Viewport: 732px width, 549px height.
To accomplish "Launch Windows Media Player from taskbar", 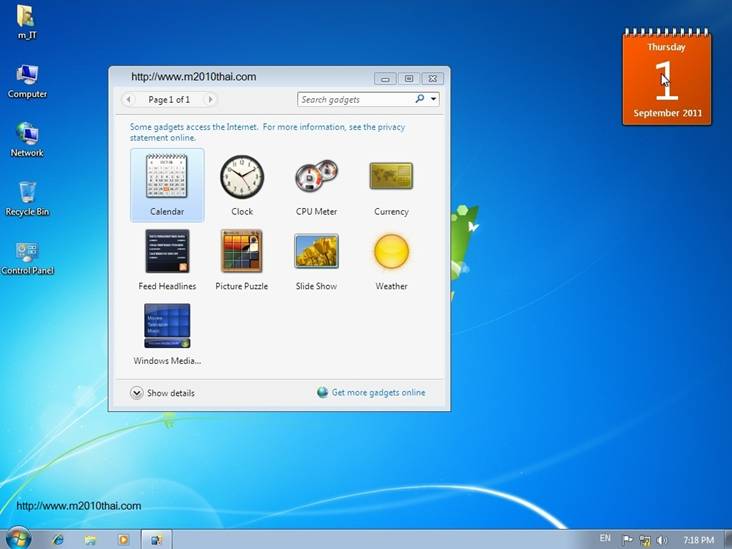I will (x=123, y=540).
